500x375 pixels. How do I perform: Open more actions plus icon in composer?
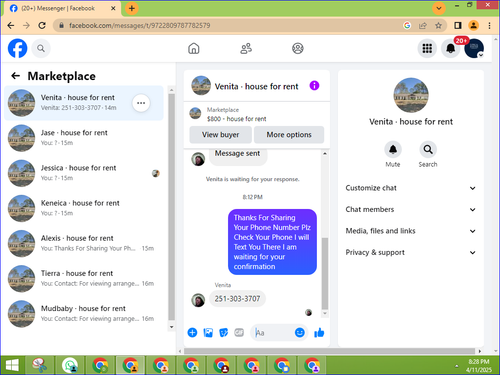192,332
